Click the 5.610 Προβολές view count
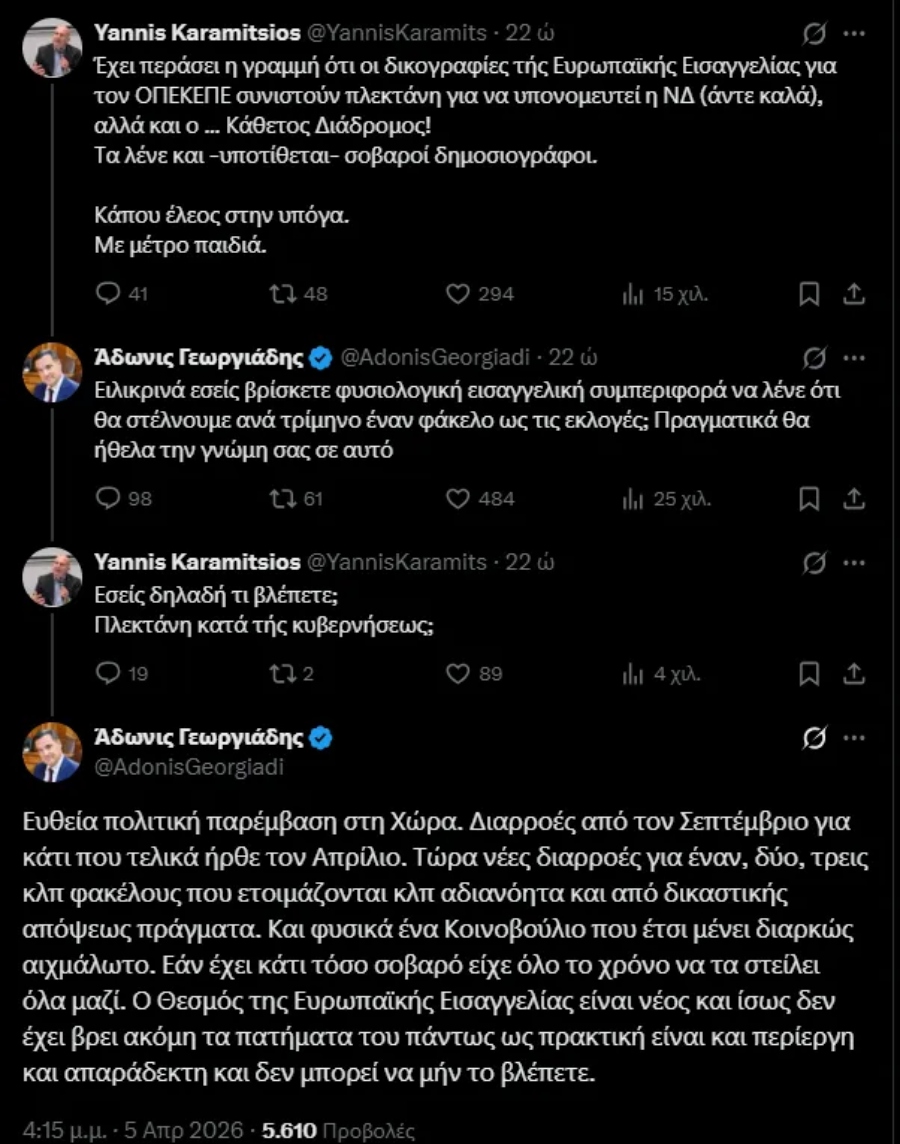The width and height of the screenshot is (900, 1144). coord(338,1130)
